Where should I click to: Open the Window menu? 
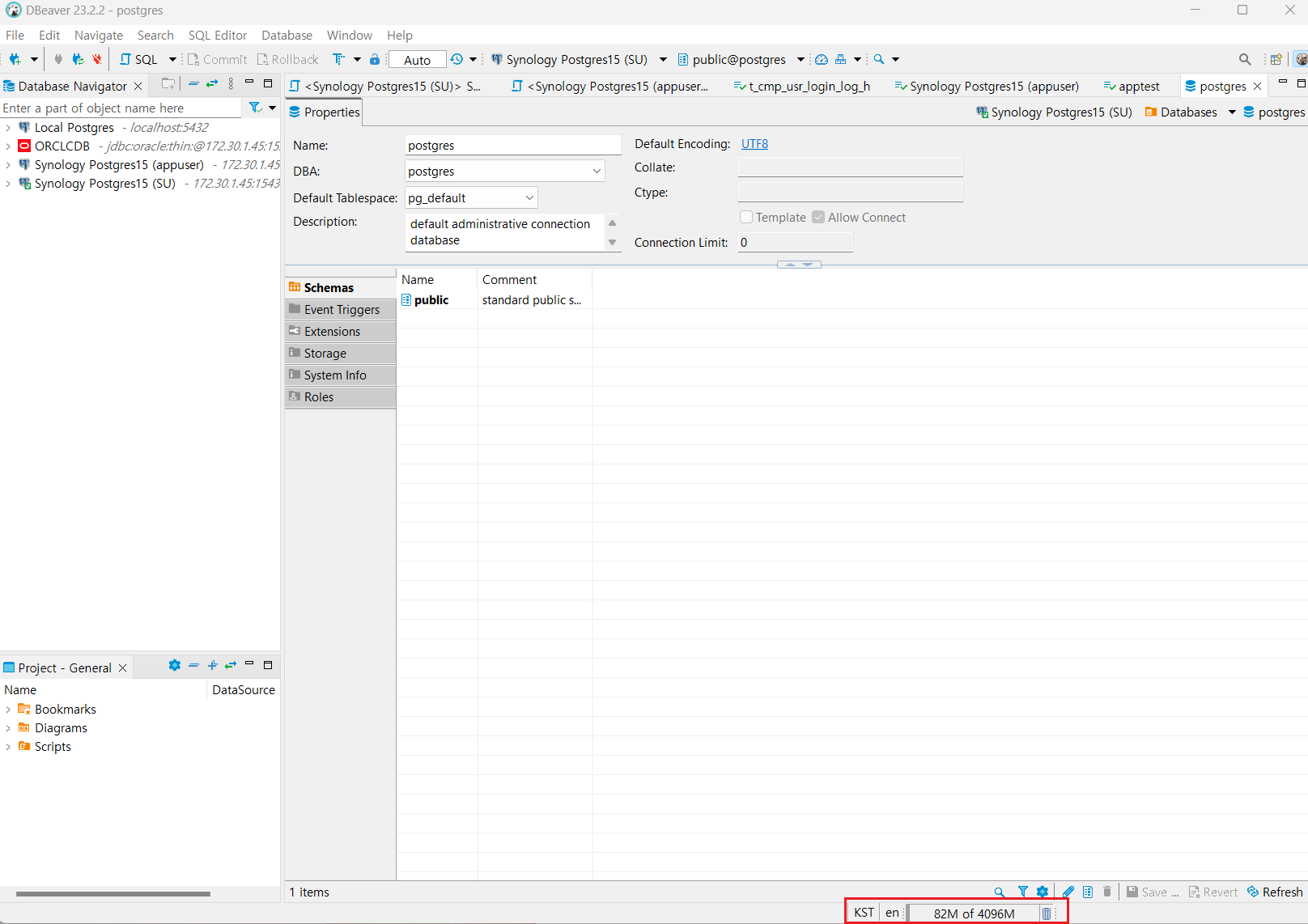pyautogui.click(x=350, y=36)
